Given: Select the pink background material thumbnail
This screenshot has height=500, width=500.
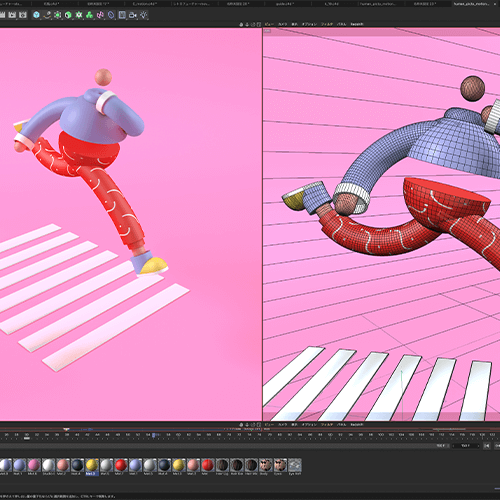Looking at the screenshot, I should pos(34,465).
